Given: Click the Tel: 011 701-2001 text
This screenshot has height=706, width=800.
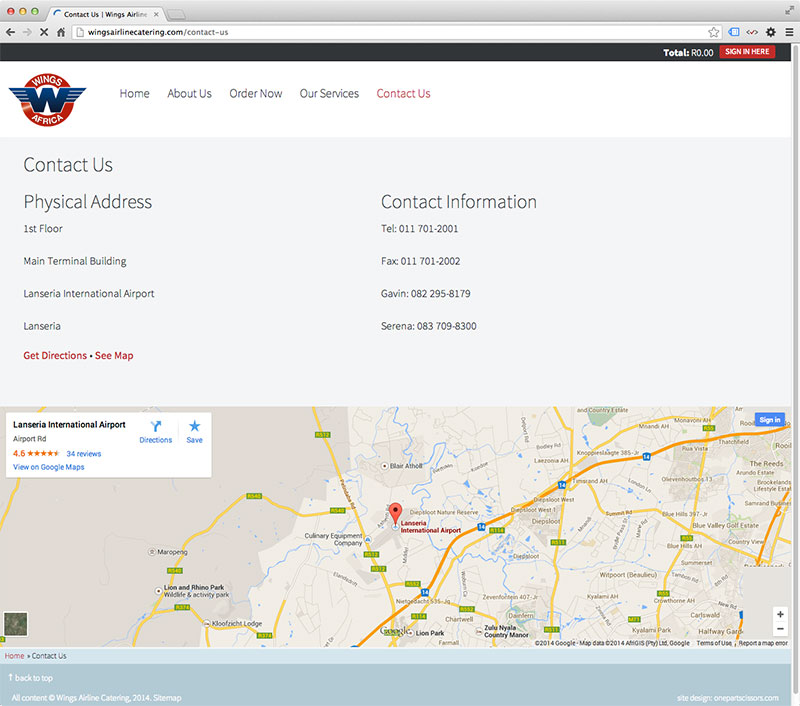Looking at the screenshot, I should pos(419,229).
